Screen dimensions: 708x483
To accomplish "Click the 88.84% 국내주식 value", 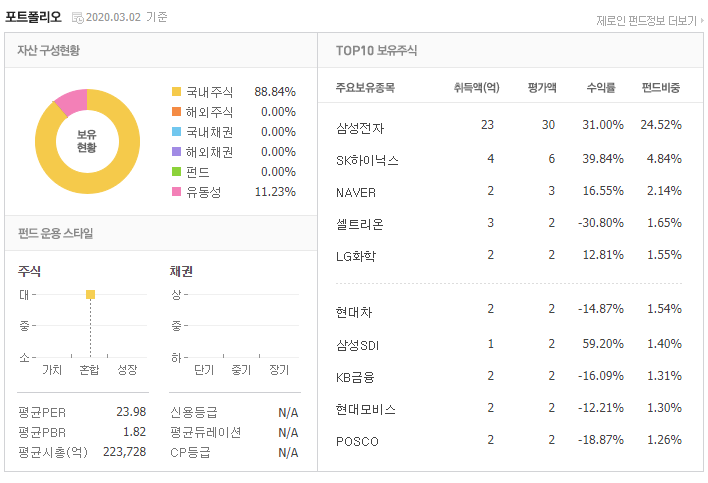I will (x=275, y=92).
